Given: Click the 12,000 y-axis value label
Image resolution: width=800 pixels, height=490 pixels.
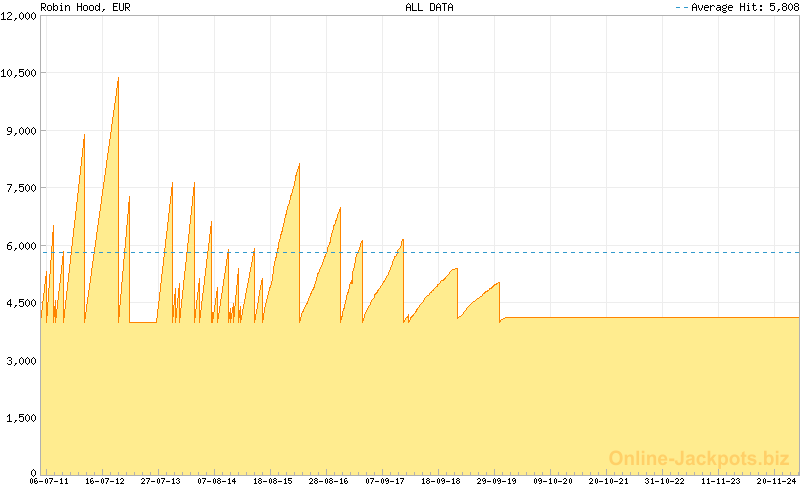Looking at the screenshot, I should click(x=19, y=16).
